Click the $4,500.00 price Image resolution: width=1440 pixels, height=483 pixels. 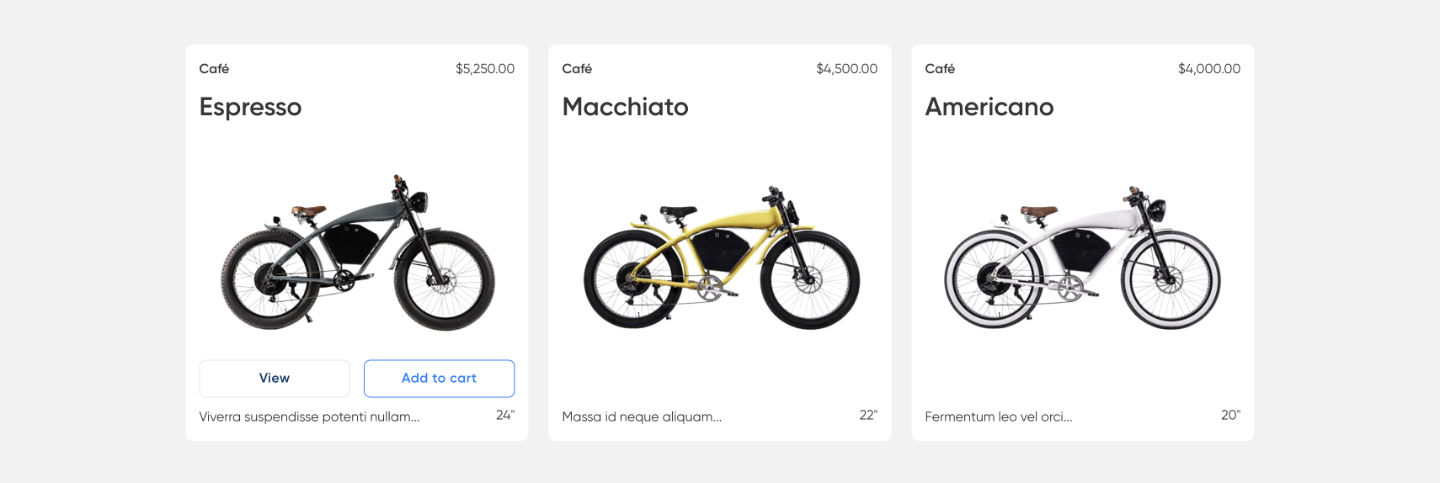(x=846, y=69)
